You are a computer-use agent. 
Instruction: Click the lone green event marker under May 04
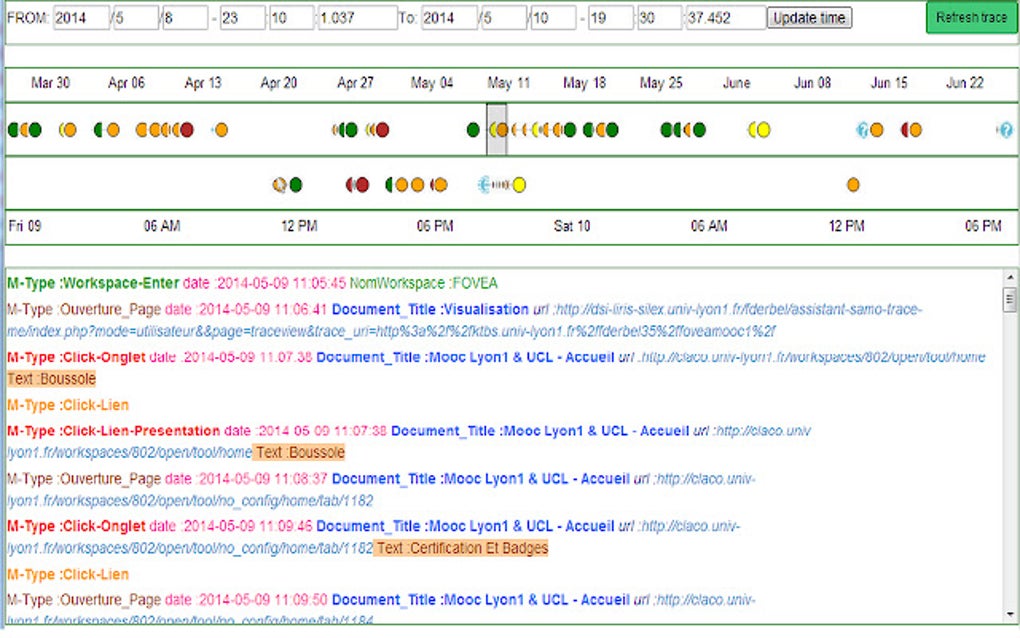pyautogui.click(x=474, y=129)
